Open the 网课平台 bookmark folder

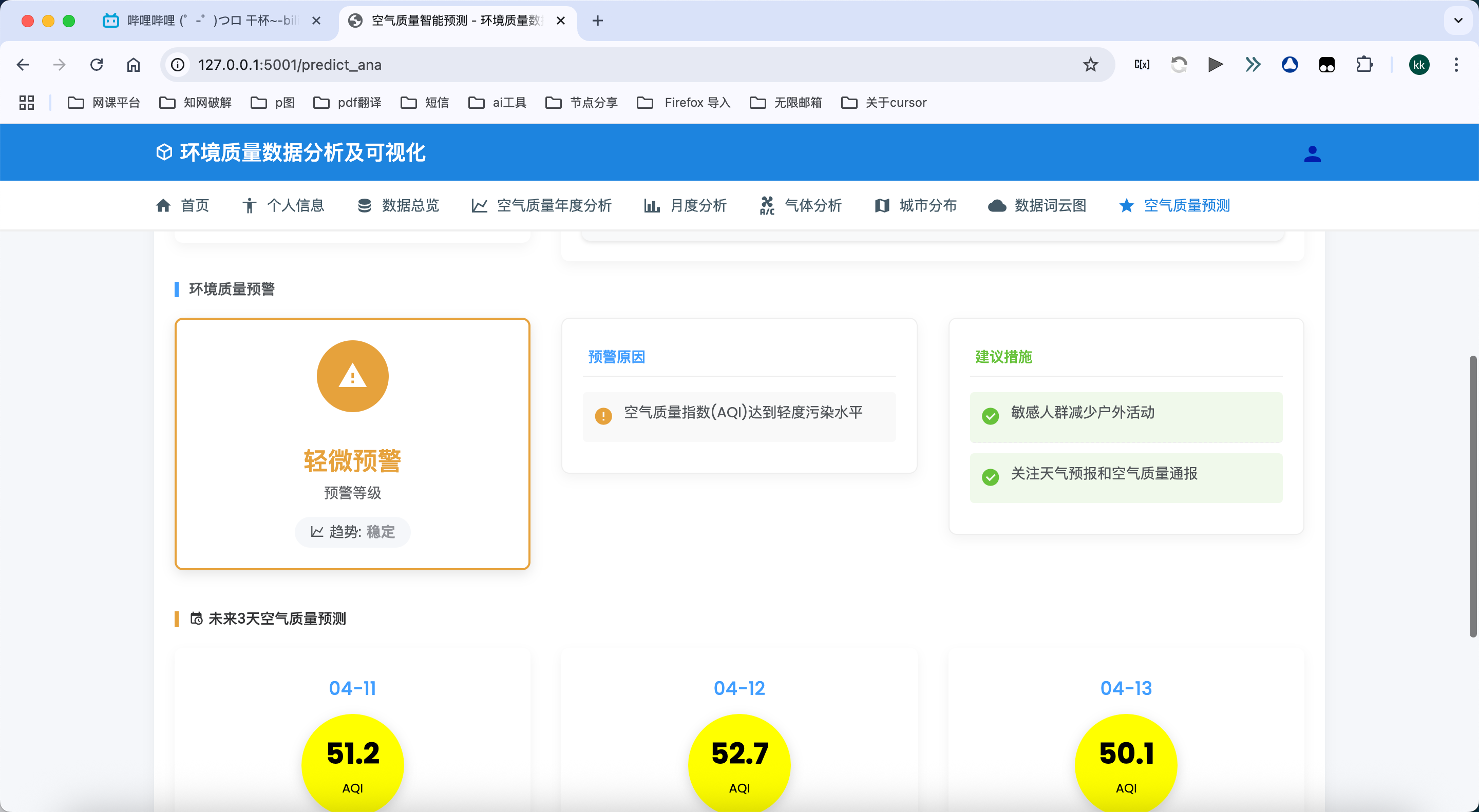click(104, 103)
